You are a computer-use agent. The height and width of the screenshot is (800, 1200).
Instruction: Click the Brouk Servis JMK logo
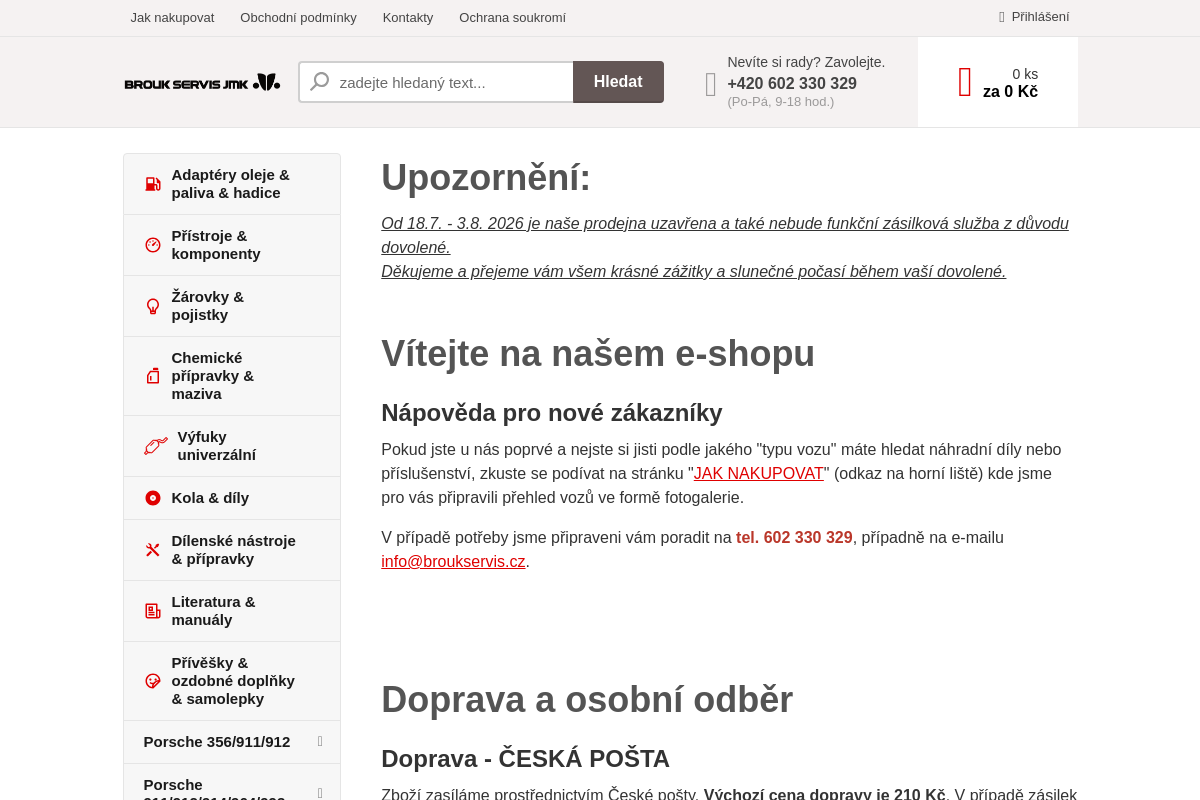pyautogui.click(x=202, y=82)
